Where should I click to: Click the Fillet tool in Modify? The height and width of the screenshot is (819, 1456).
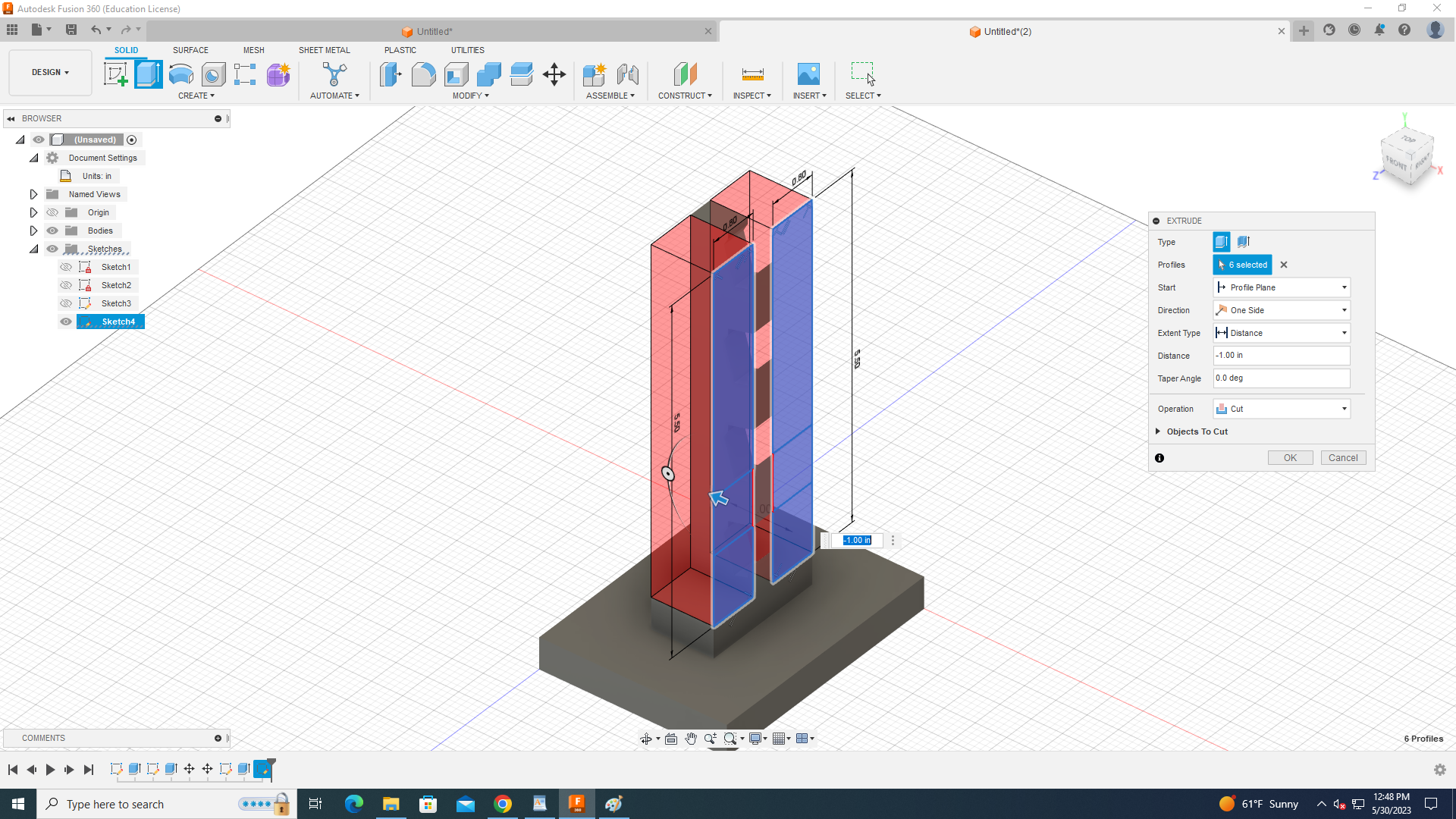click(x=423, y=74)
